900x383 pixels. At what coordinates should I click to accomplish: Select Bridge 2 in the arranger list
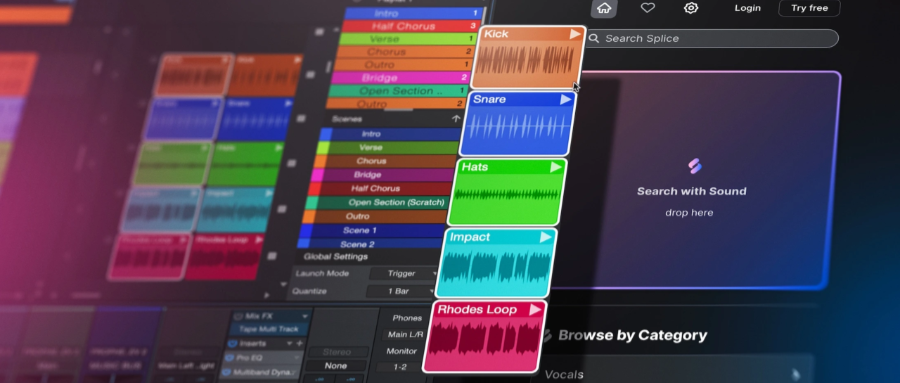coord(400,78)
